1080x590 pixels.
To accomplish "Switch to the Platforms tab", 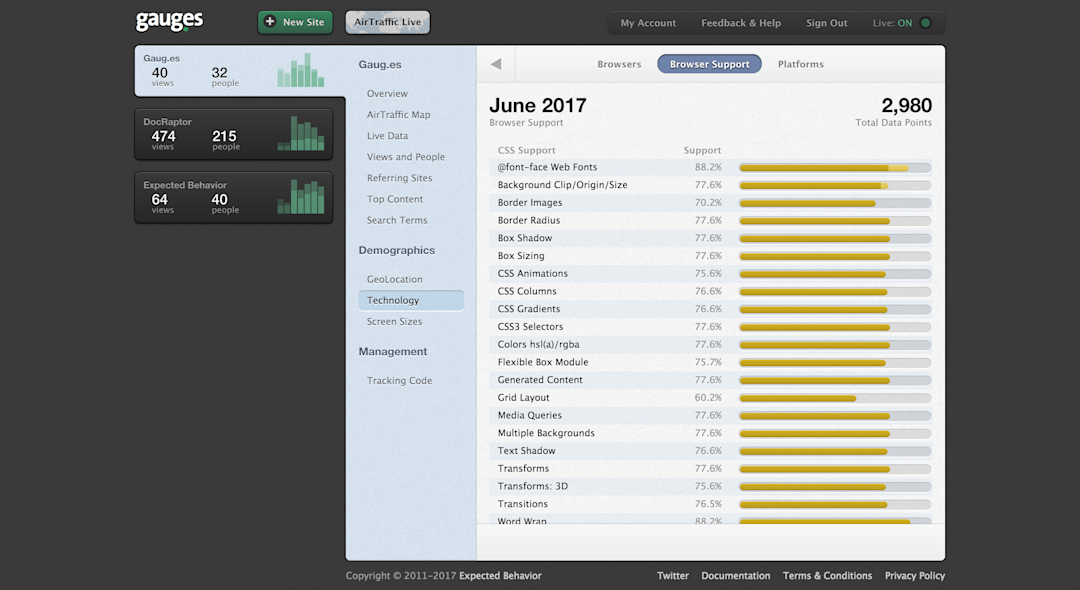I will 800,64.
